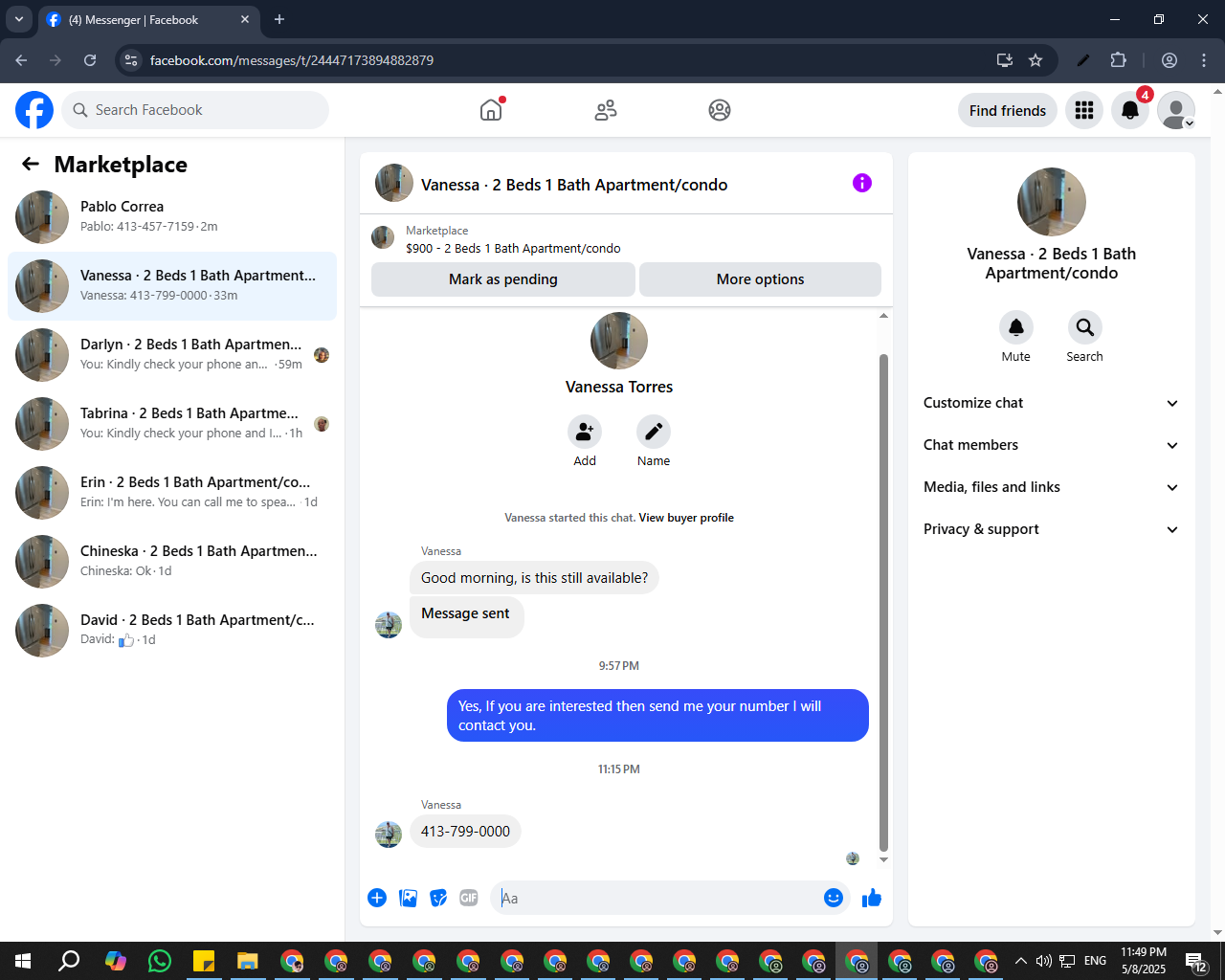Click the chat scrollbar up arrow
This screenshot has width=1225, height=980.
pyautogui.click(x=883, y=315)
